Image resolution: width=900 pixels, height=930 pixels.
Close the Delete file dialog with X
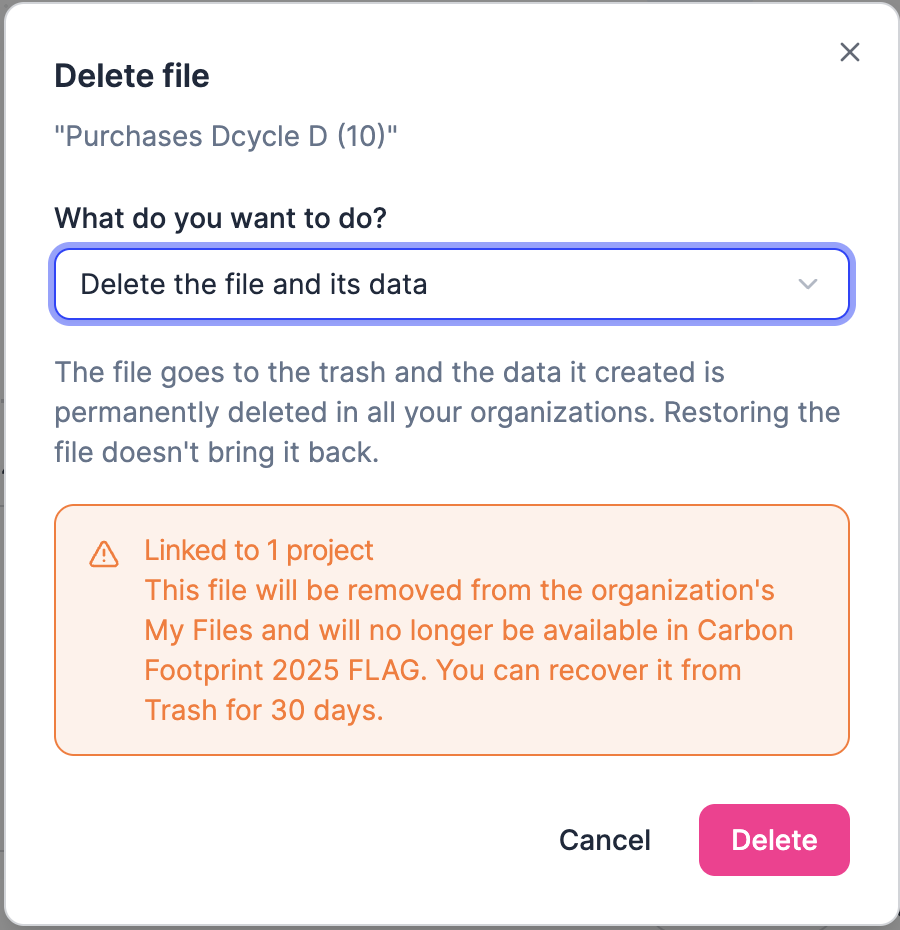coord(850,52)
